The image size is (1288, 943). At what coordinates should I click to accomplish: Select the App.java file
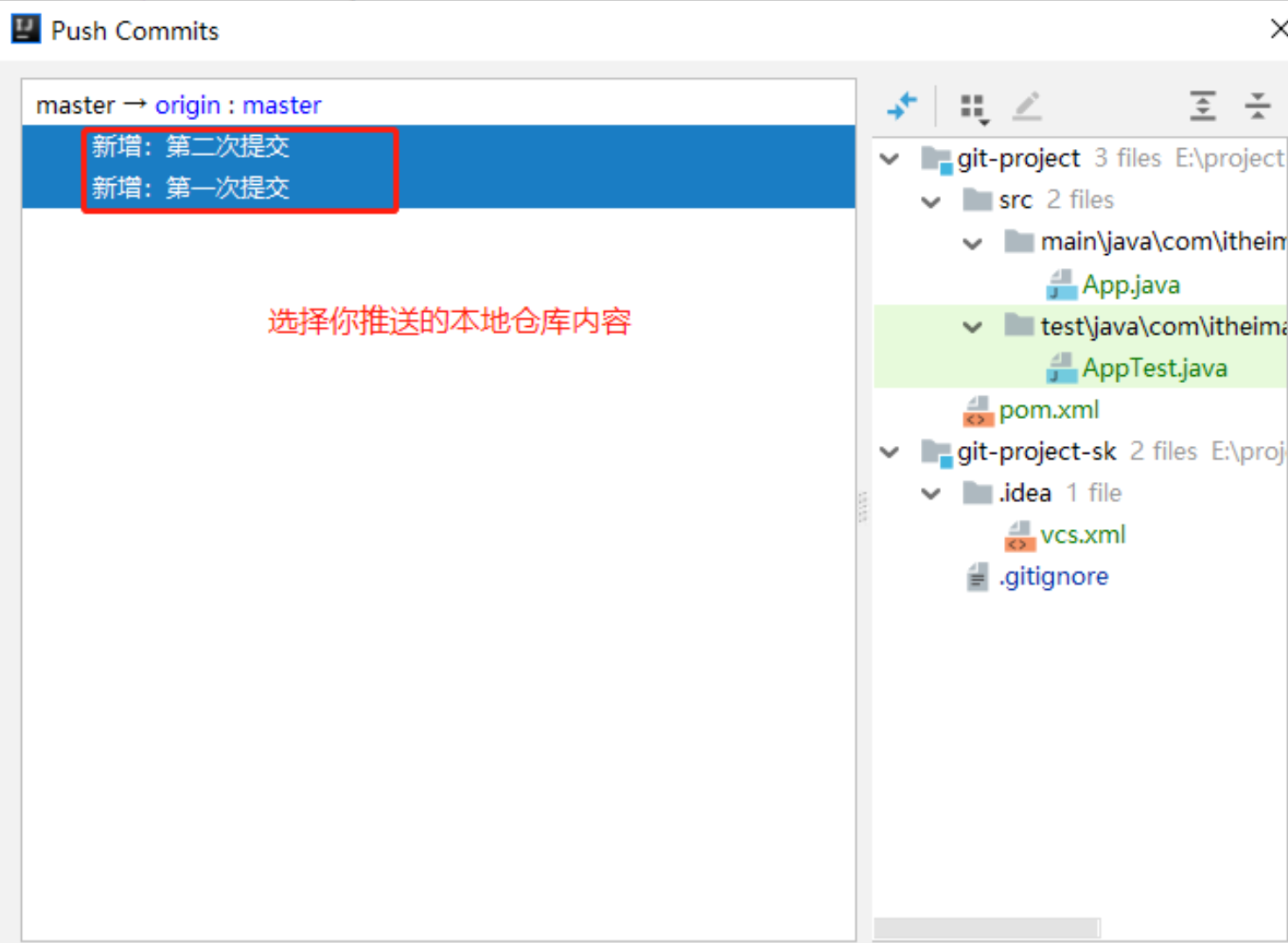coord(1130,285)
